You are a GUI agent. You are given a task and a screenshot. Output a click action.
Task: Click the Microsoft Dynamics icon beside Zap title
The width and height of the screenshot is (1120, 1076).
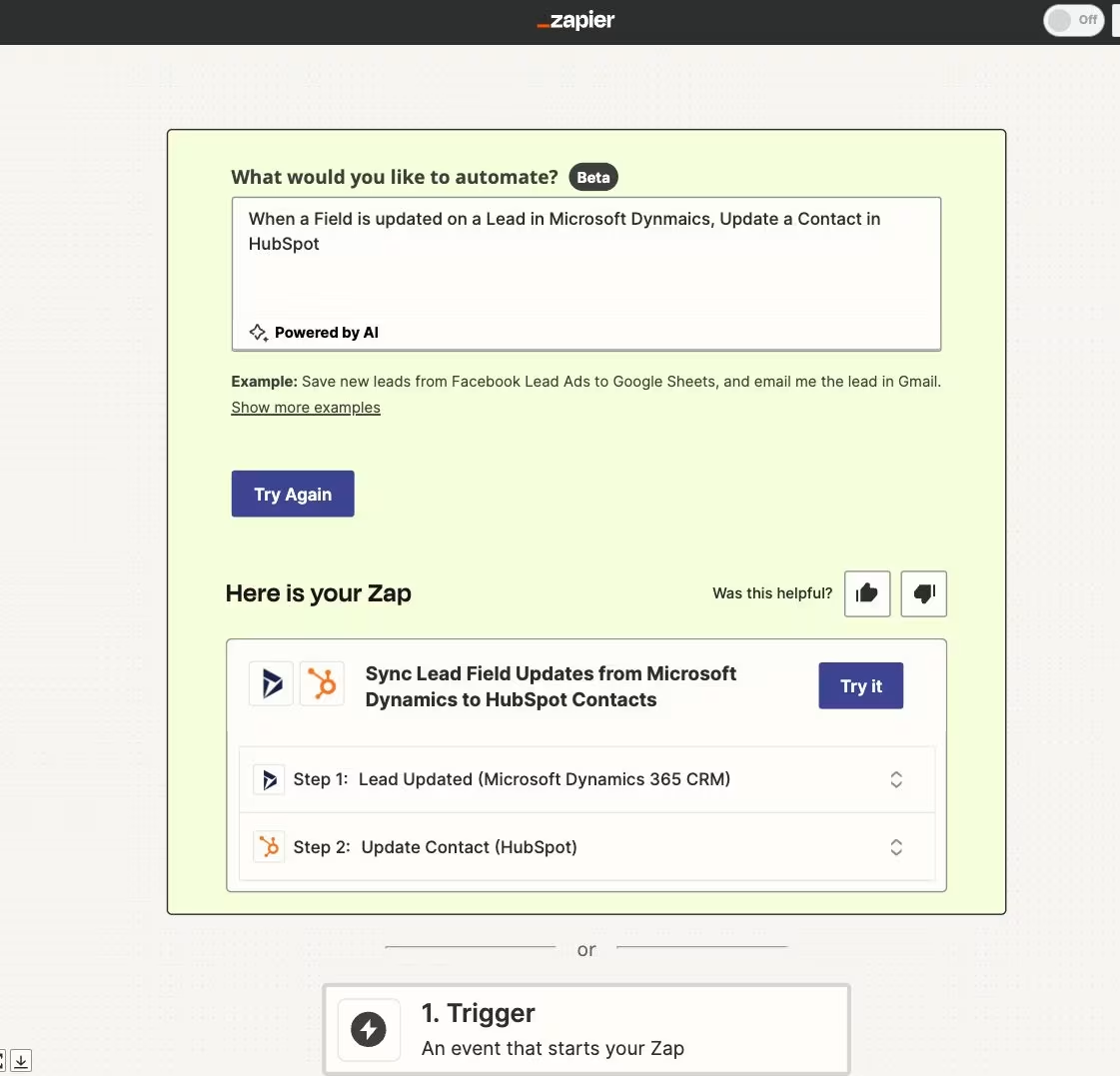pyautogui.click(x=271, y=684)
